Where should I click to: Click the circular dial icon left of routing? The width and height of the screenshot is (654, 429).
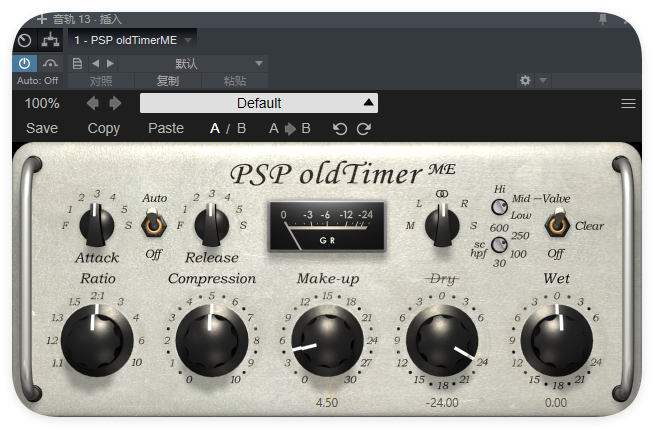click(x=25, y=40)
